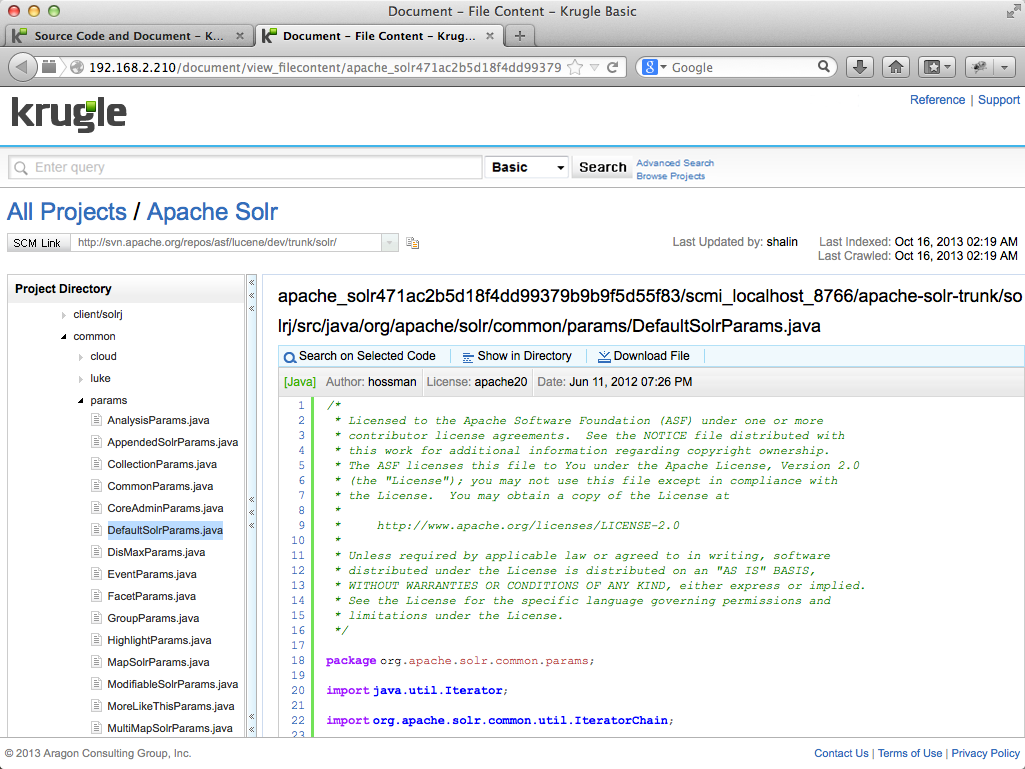Viewport: 1025px width, 769px height.
Task: Open the browser add-on toolbar dropdown arrow
Action: pos(1005,67)
